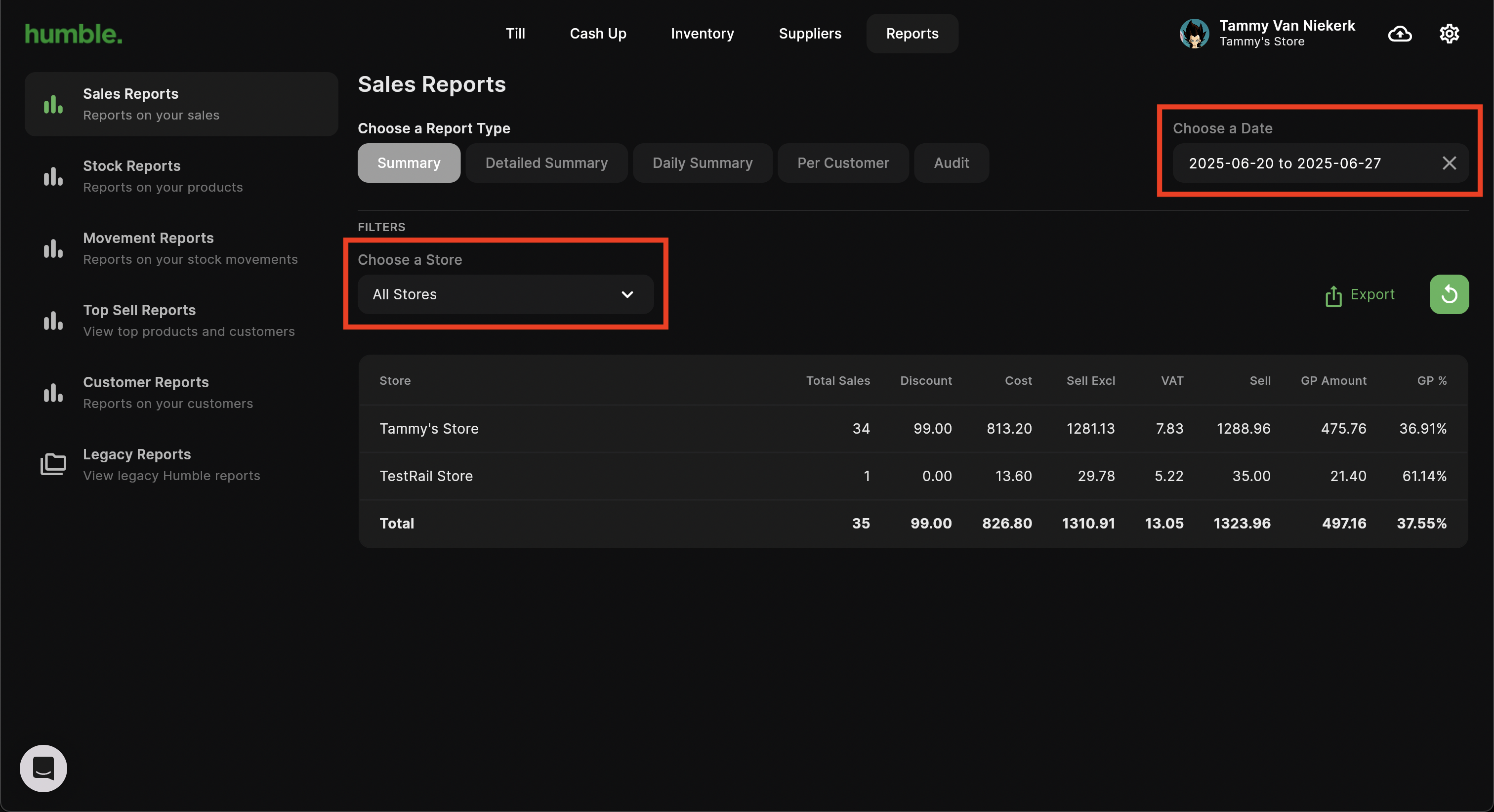The height and width of the screenshot is (812, 1494).
Task: Click the 61.14% GP value
Action: click(1424, 476)
